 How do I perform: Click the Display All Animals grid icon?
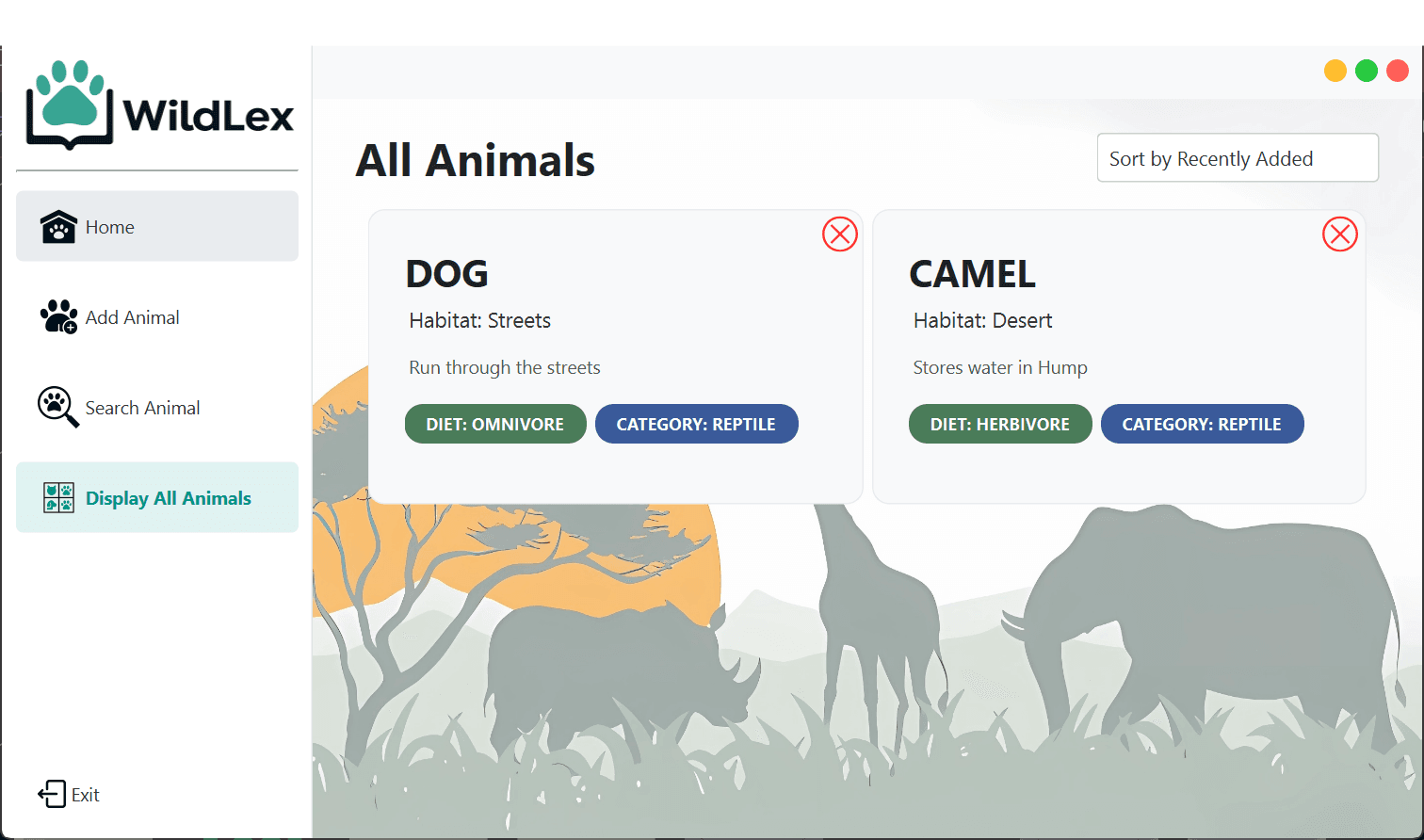58,497
